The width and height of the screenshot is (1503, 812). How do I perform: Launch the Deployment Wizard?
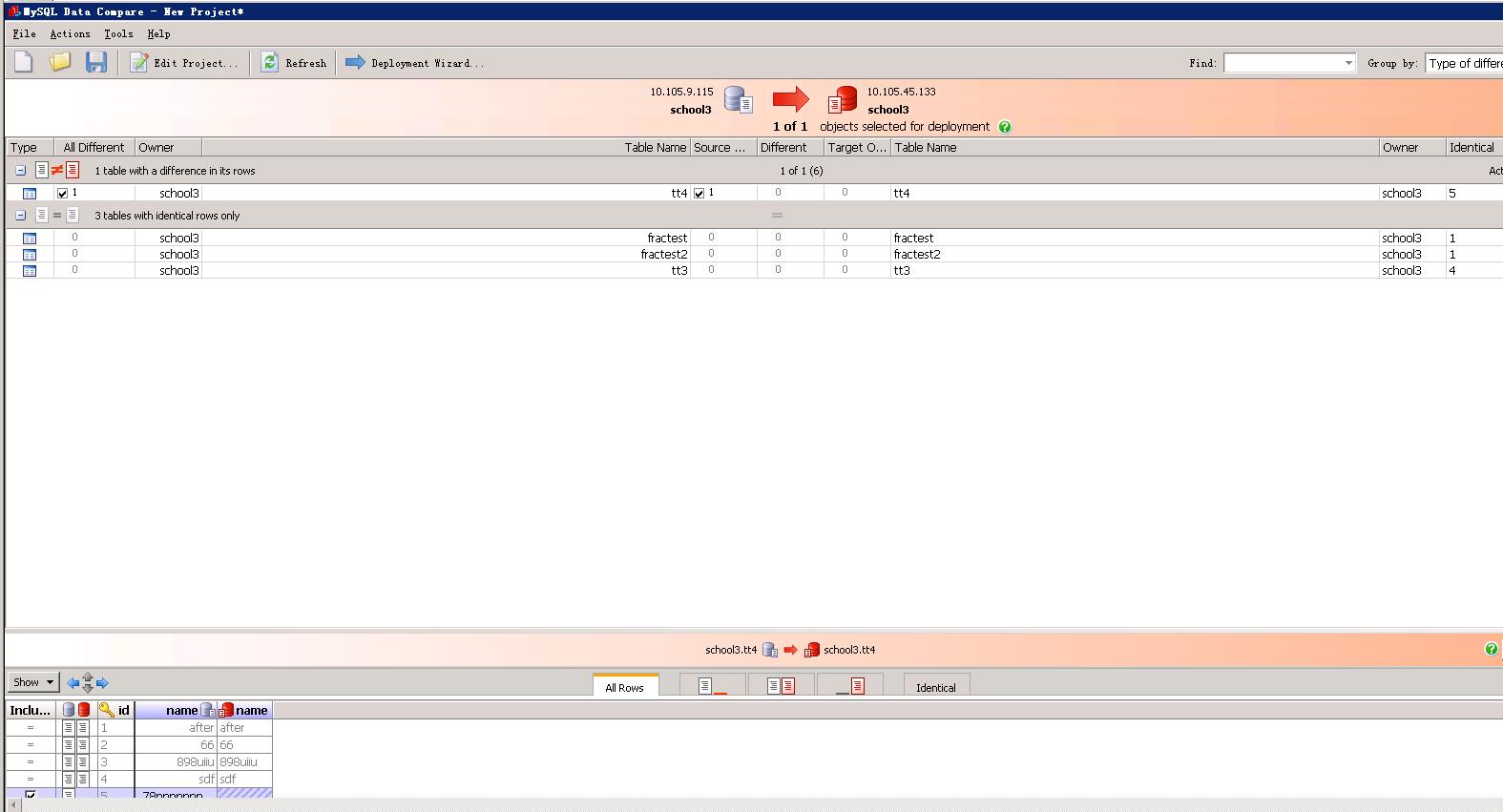pos(414,63)
